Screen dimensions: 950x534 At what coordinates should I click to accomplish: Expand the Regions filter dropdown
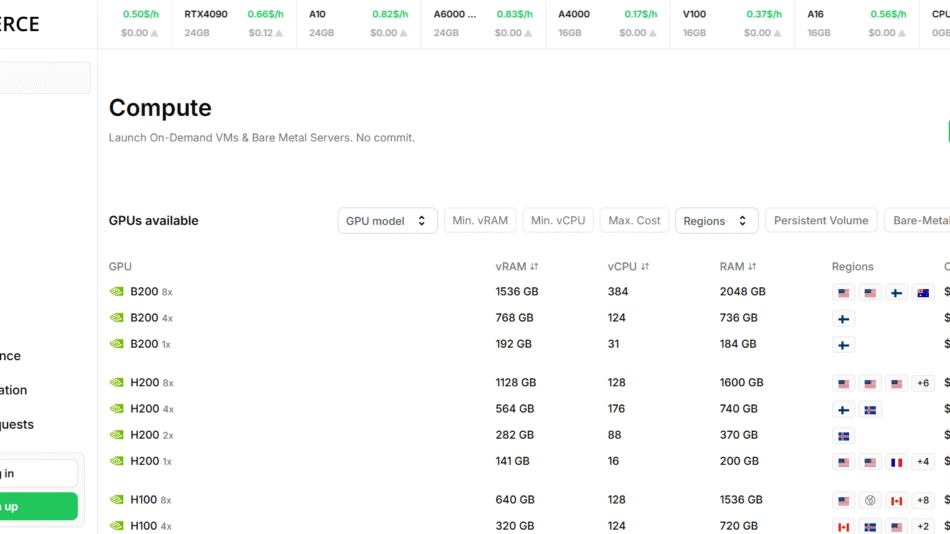[x=716, y=221]
